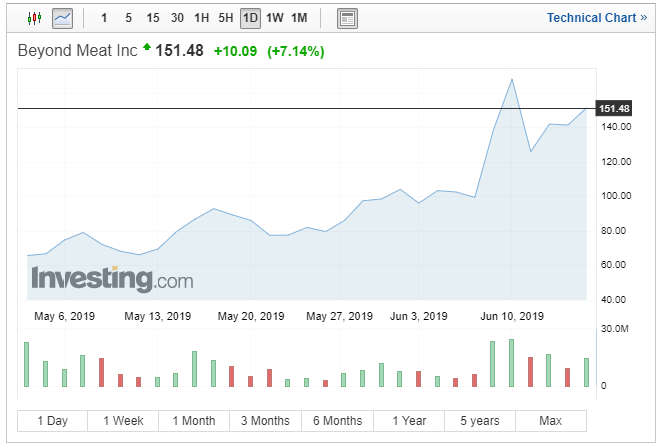
Task: Select the 1W interval
Action: (275, 18)
